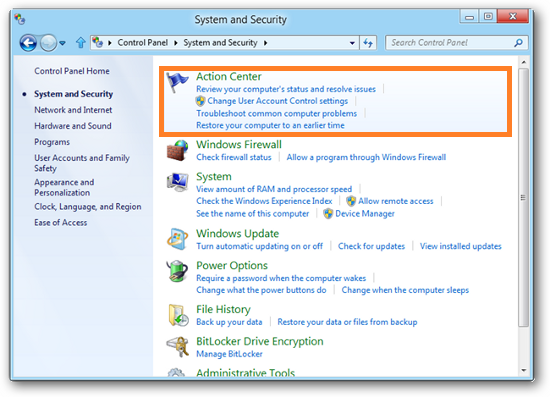Open Change User Account Control settings

tap(277, 101)
